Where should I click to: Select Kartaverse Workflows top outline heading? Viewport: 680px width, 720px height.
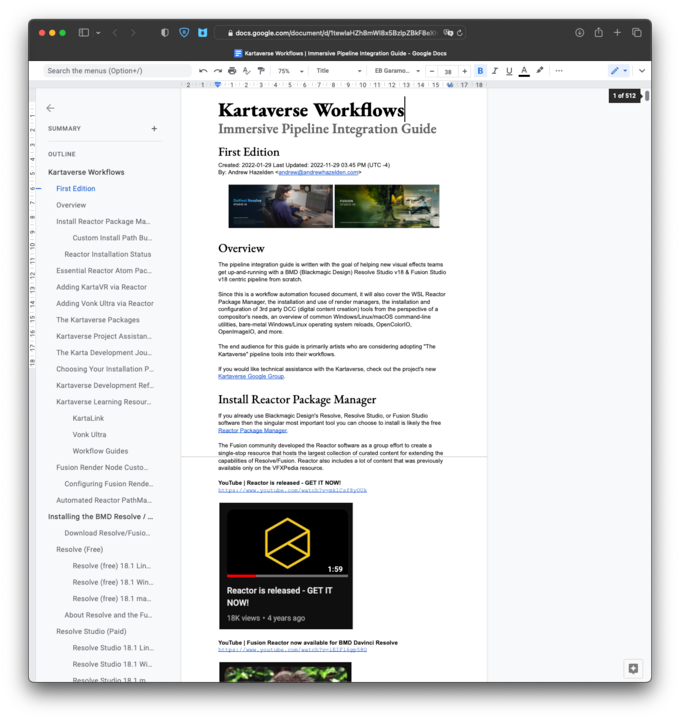[x=86, y=172]
